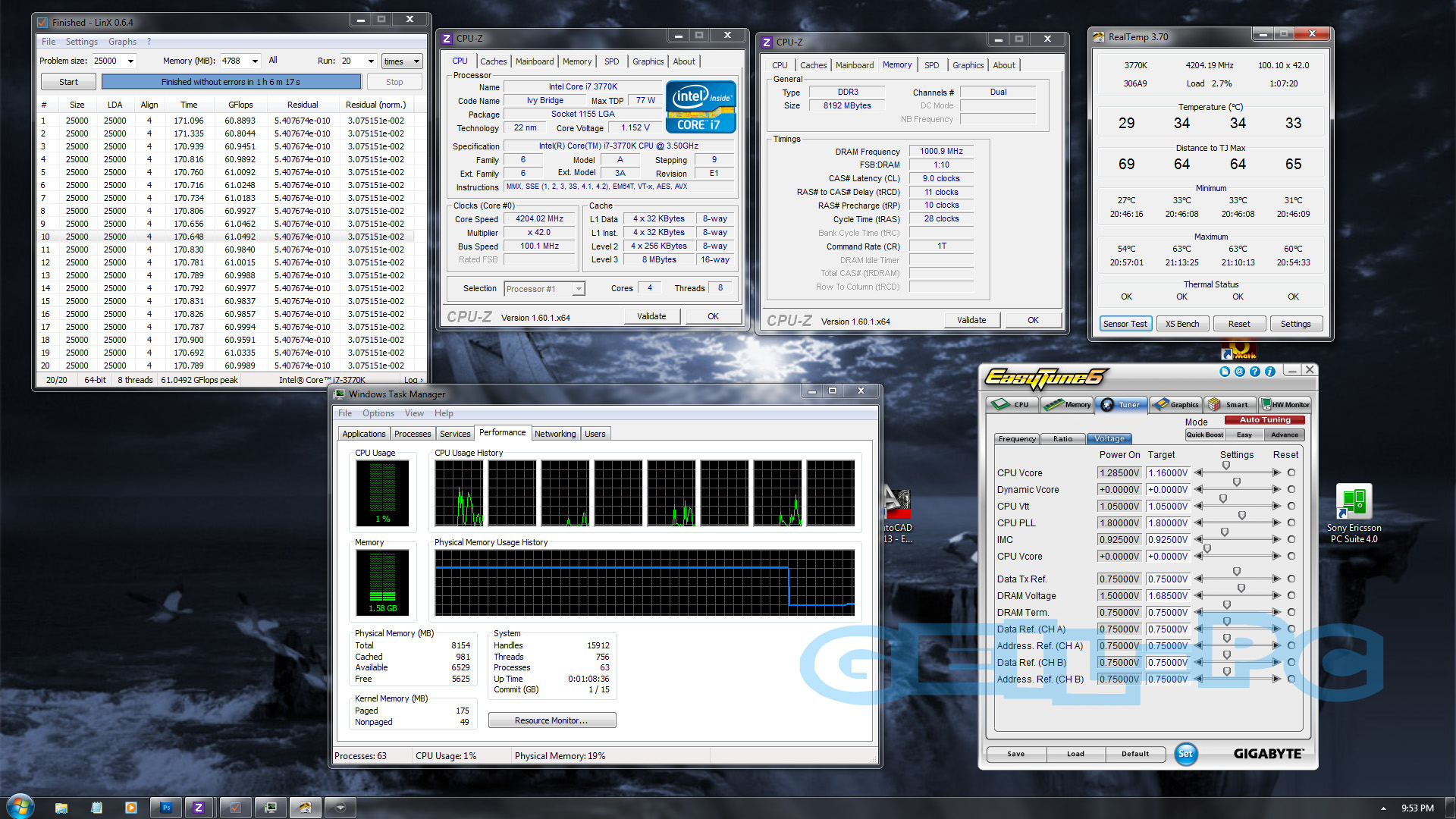
Task: Open the Problem size dropdown in LinX
Action: coord(130,61)
